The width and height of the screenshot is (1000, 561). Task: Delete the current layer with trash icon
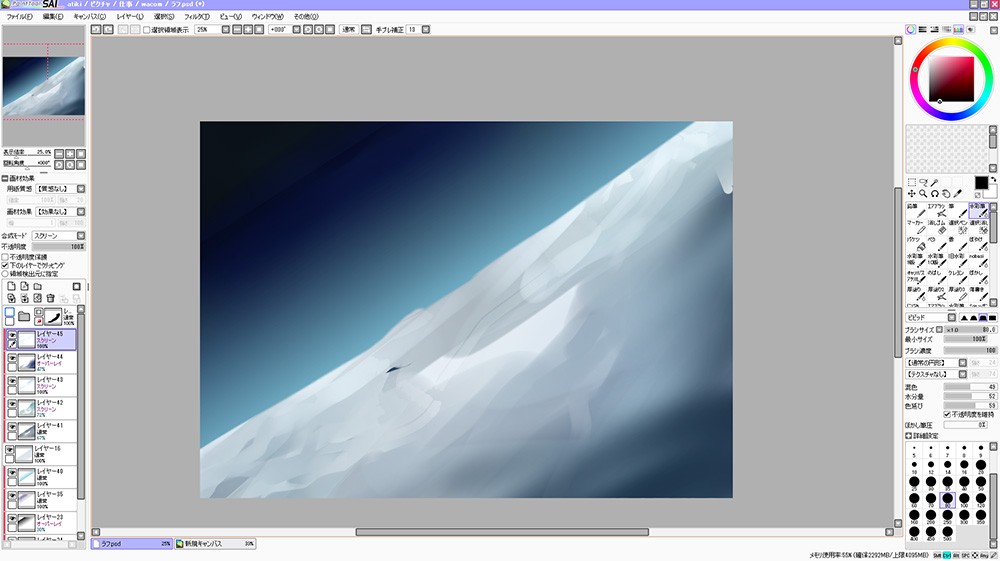pos(50,298)
